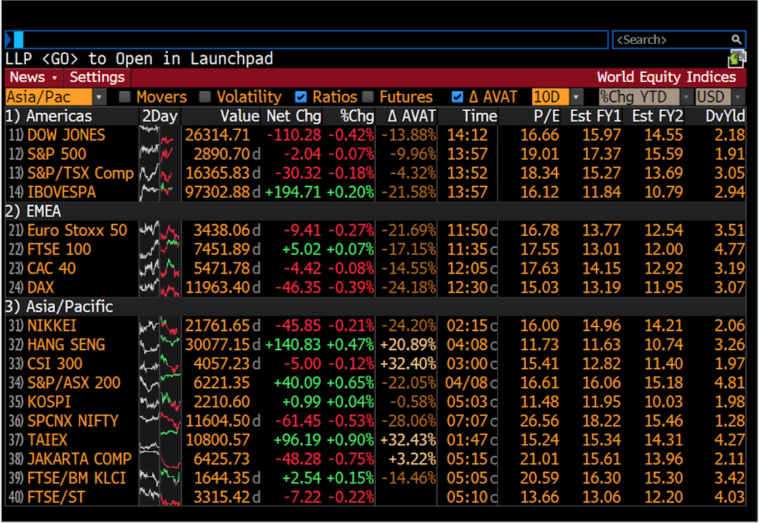Screen dimensions: 759x523
Task: Select the 3) Asia/Pacific section header
Action: coord(59,307)
